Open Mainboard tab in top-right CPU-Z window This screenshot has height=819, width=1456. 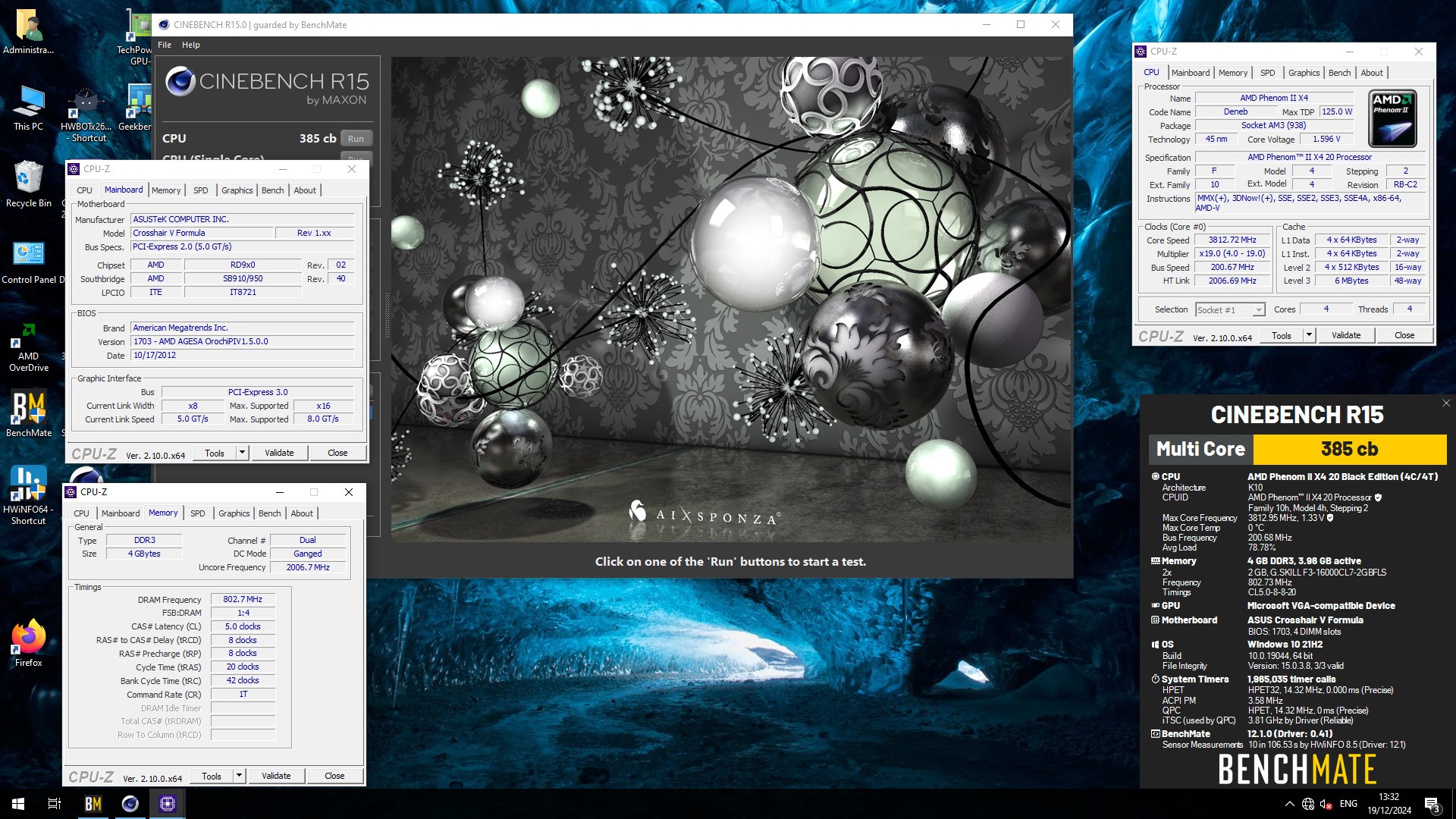point(1191,73)
